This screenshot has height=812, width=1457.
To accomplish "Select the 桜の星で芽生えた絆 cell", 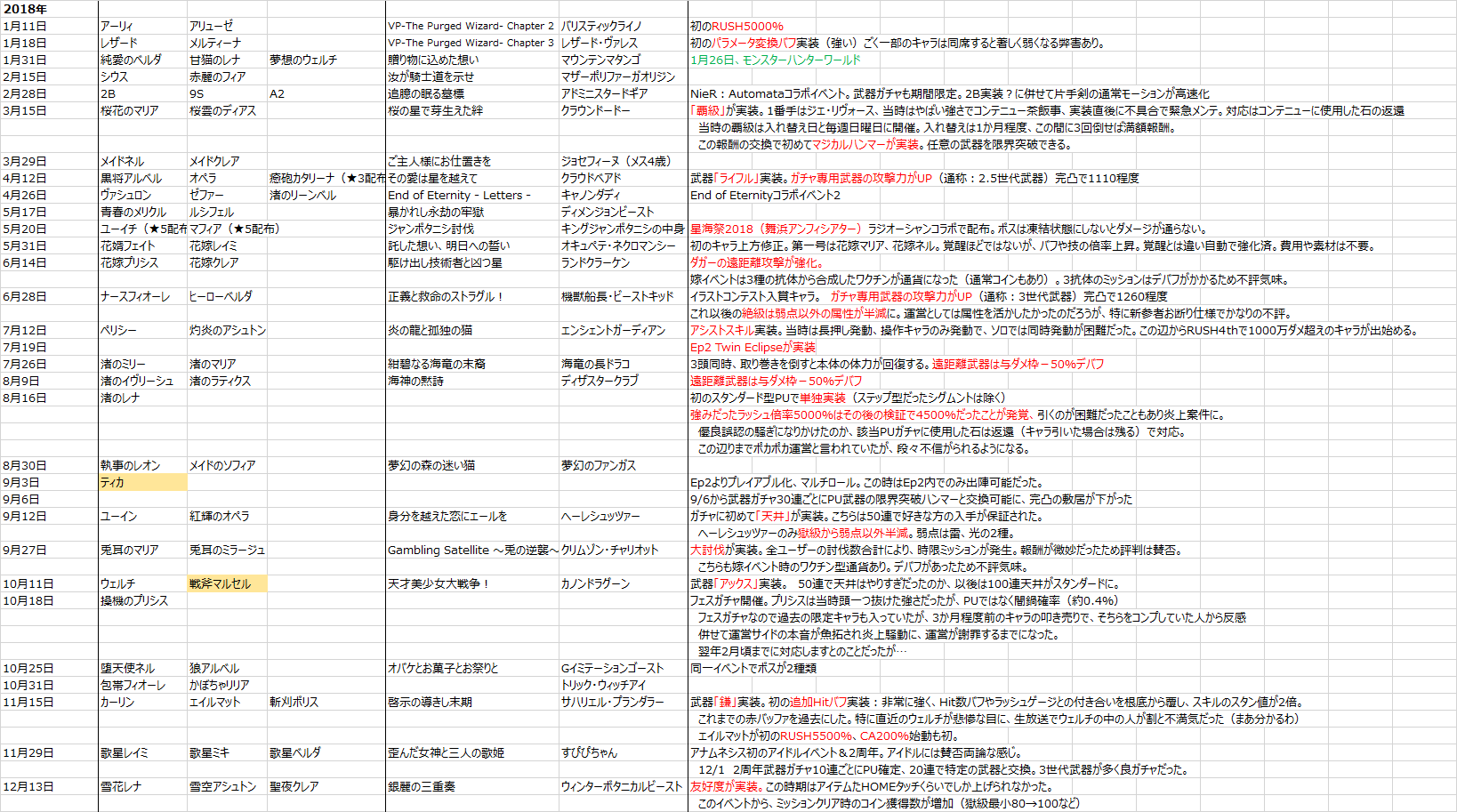I will click(472, 110).
